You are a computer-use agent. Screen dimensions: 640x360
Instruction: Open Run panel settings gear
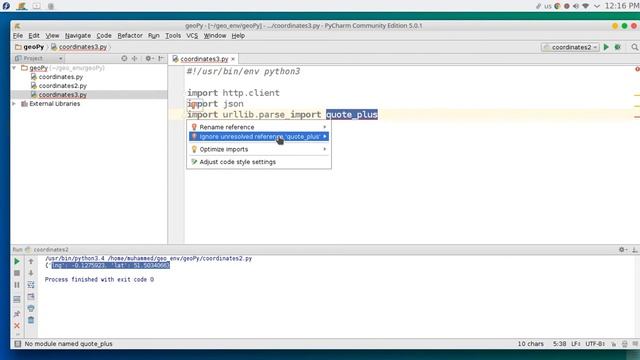622,249
